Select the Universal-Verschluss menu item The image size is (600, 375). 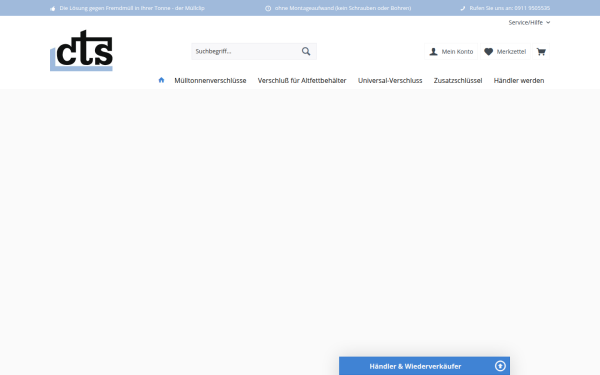tap(390, 80)
